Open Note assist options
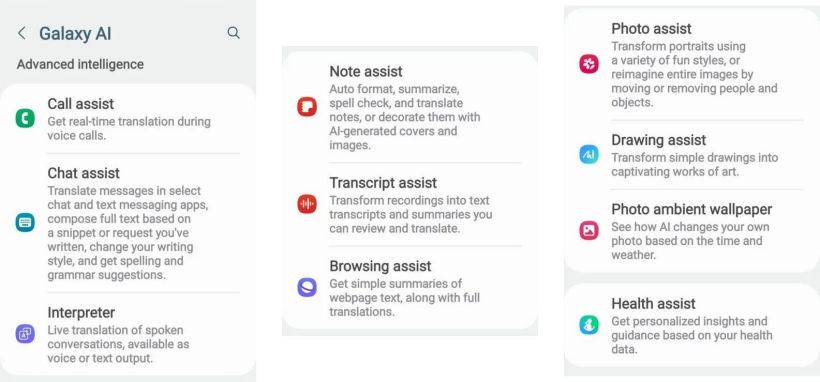The image size is (820, 382). click(x=410, y=107)
